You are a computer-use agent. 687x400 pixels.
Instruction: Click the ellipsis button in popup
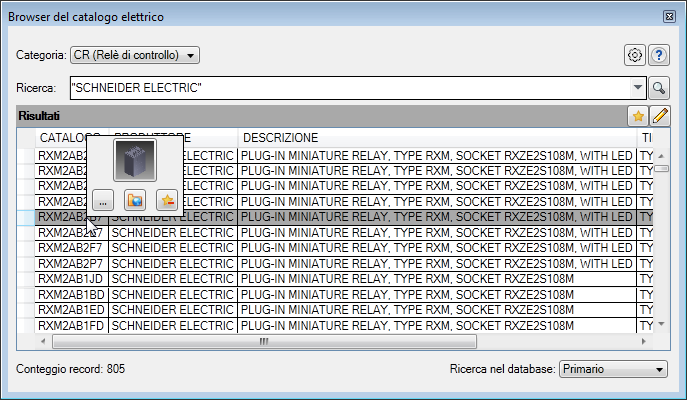pos(103,201)
